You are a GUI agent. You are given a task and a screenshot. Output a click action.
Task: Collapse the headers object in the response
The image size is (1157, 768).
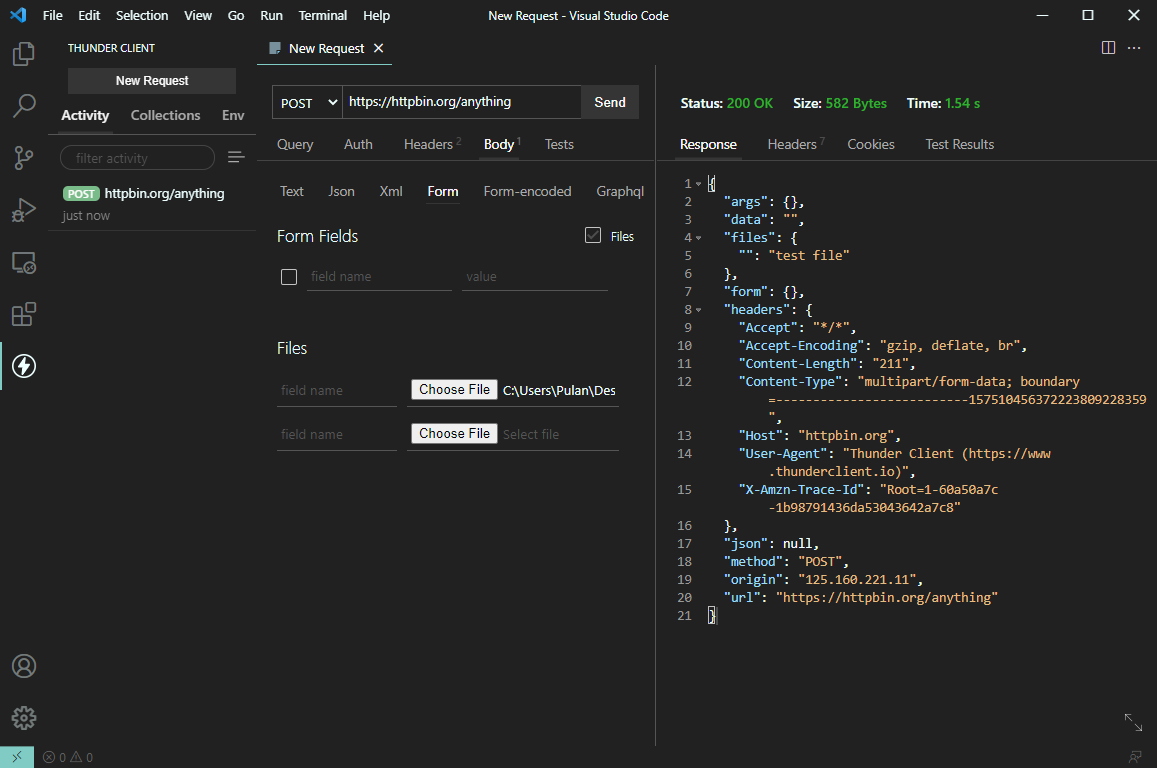pos(697,308)
